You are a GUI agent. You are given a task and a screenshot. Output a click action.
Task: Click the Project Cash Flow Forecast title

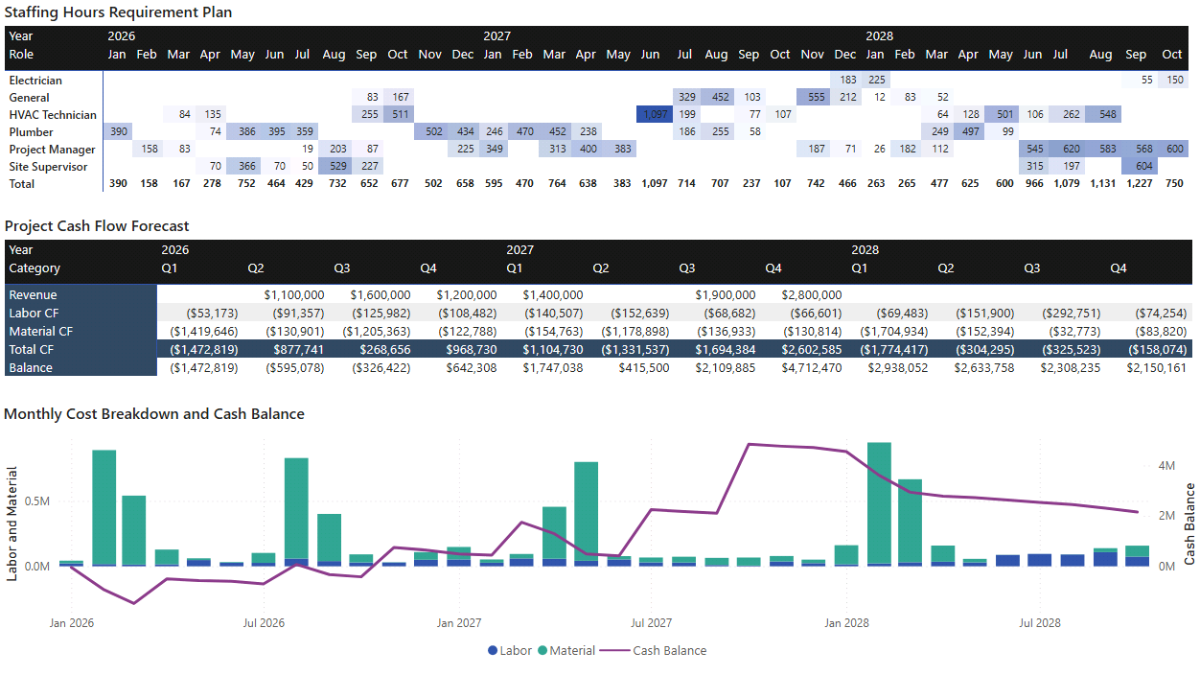point(96,225)
